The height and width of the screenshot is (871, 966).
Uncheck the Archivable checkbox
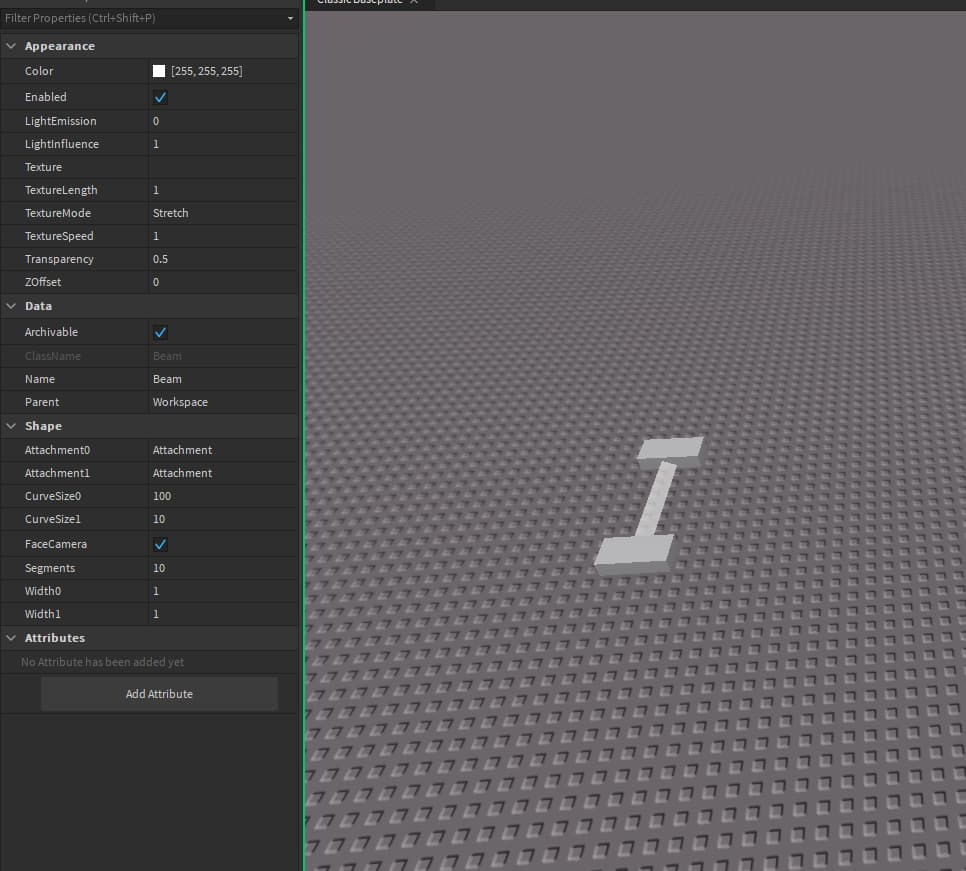[160, 332]
